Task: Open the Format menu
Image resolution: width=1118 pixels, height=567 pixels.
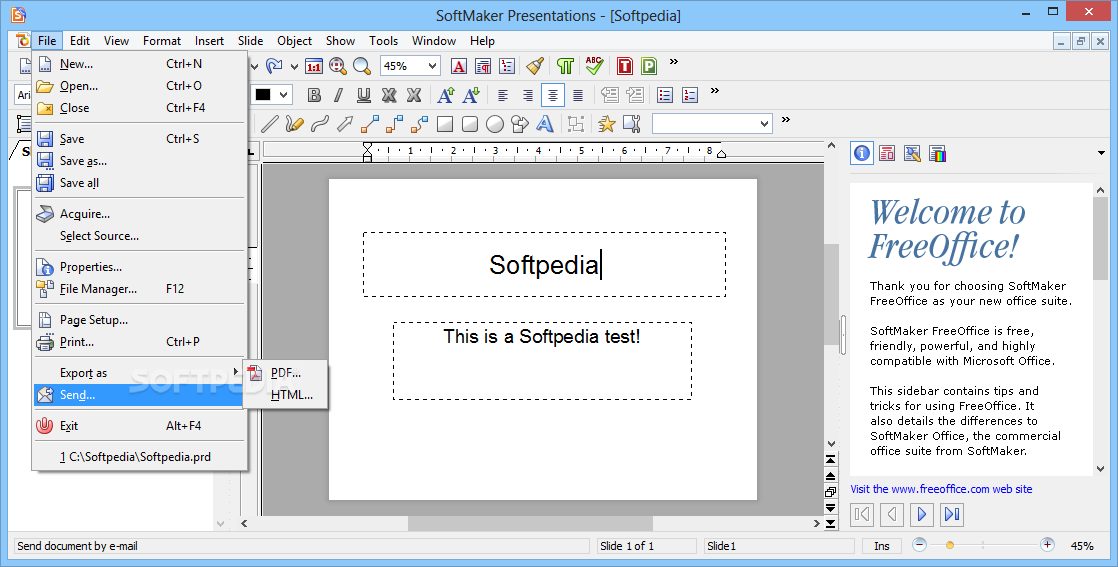Action: [x=162, y=41]
